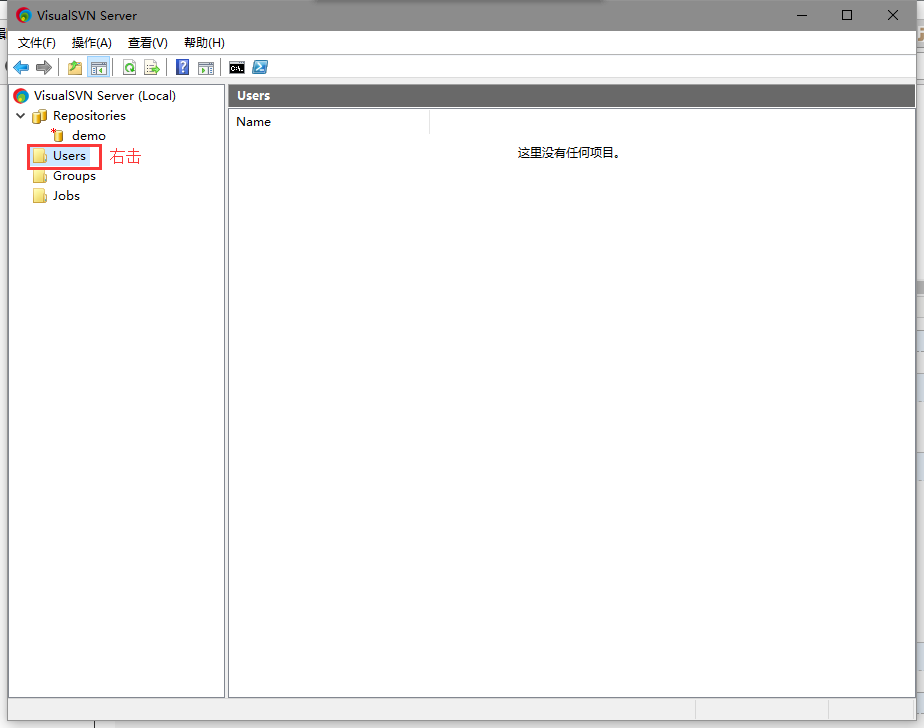
Task: Click the VisualSVN logo in title bar
Action: pos(24,15)
